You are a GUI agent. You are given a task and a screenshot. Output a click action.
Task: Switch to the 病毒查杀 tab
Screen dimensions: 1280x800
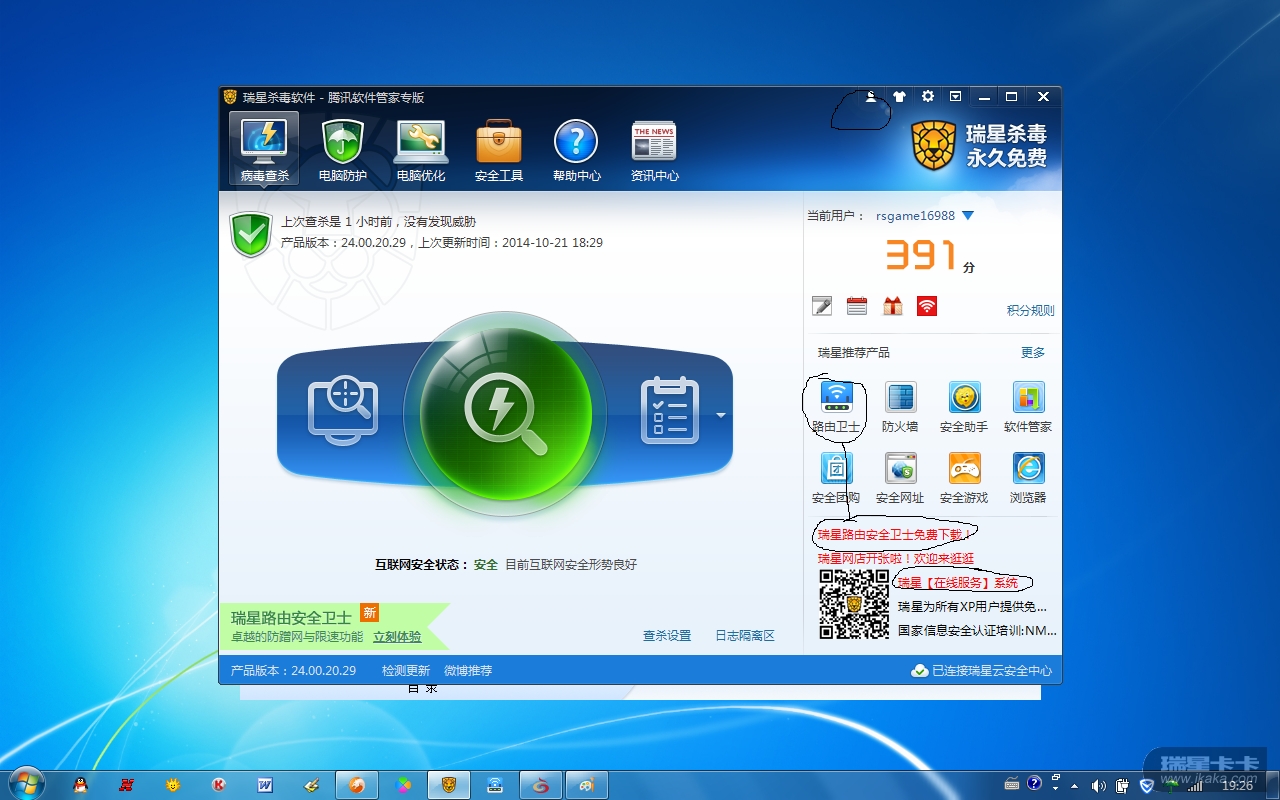(x=264, y=149)
